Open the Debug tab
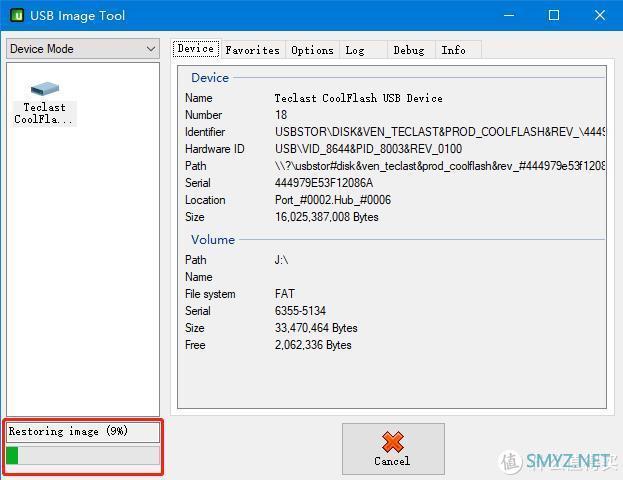 pyautogui.click(x=409, y=50)
